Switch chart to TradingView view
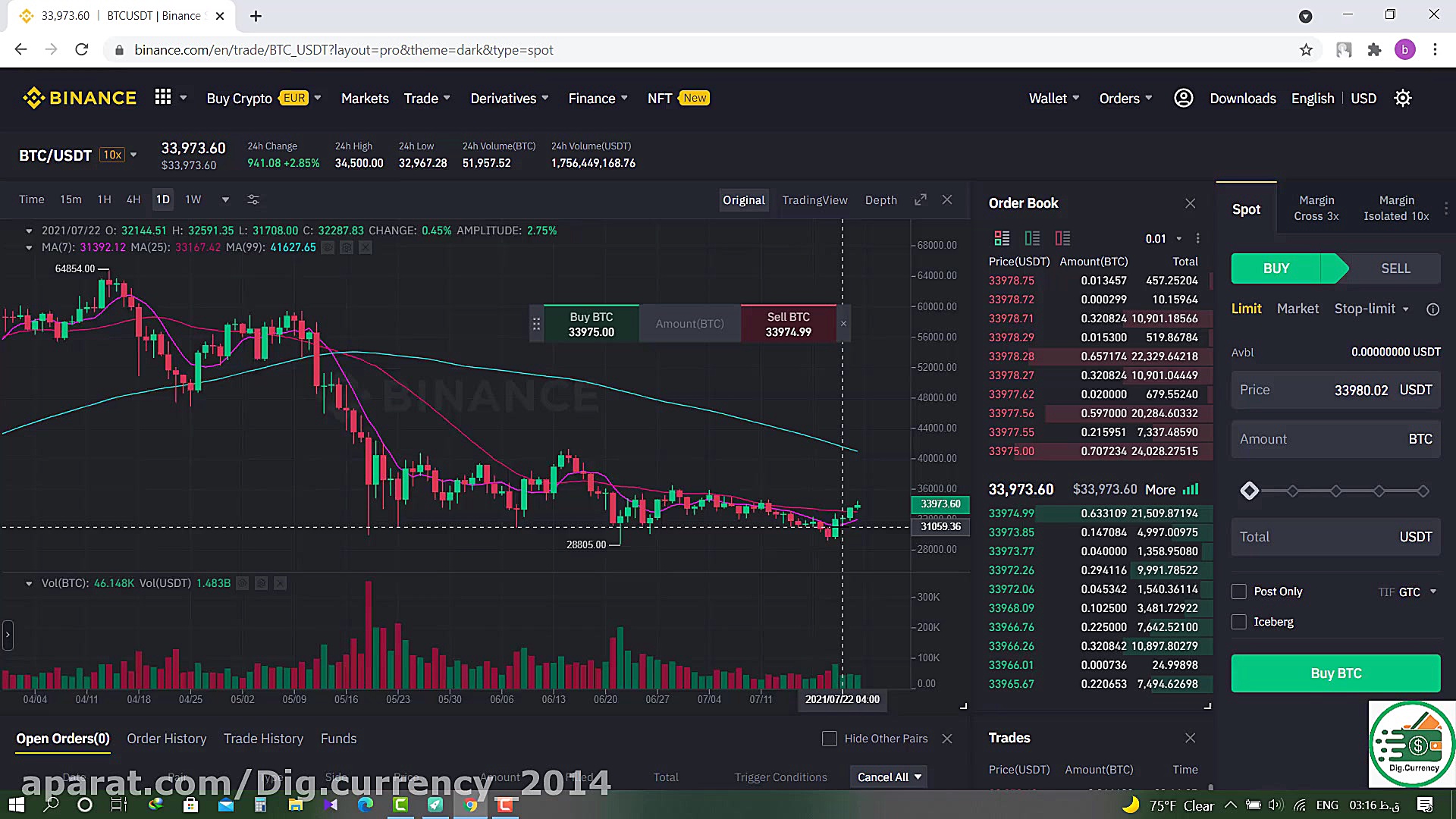 814,200
